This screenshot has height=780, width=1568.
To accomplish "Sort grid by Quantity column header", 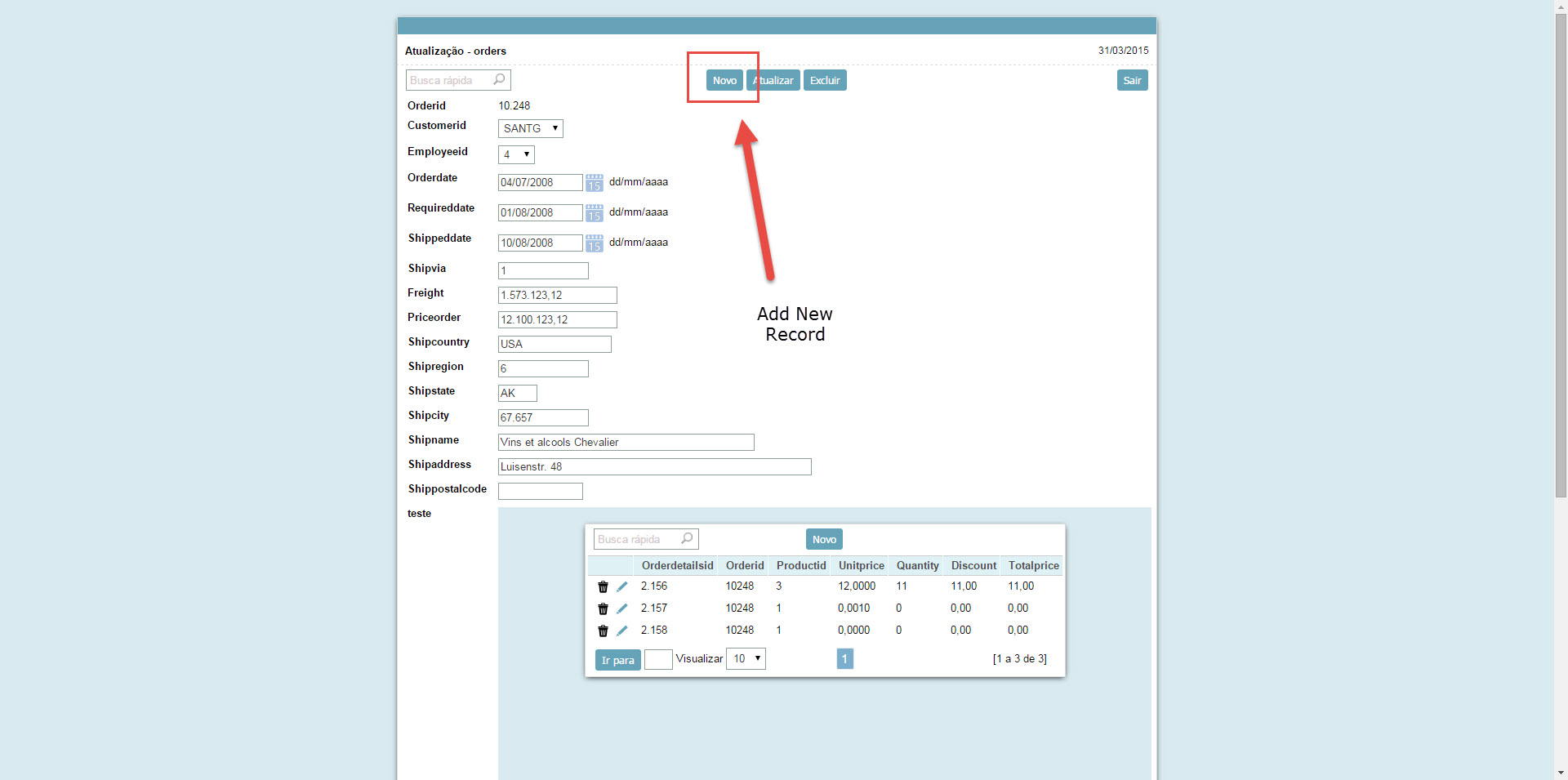I will [x=917, y=565].
